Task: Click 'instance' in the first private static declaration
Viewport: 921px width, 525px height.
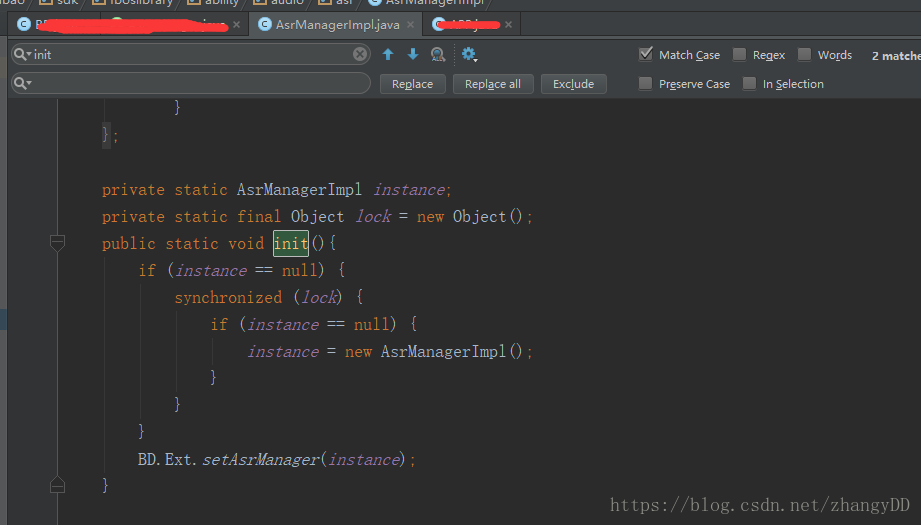Action: point(409,190)
